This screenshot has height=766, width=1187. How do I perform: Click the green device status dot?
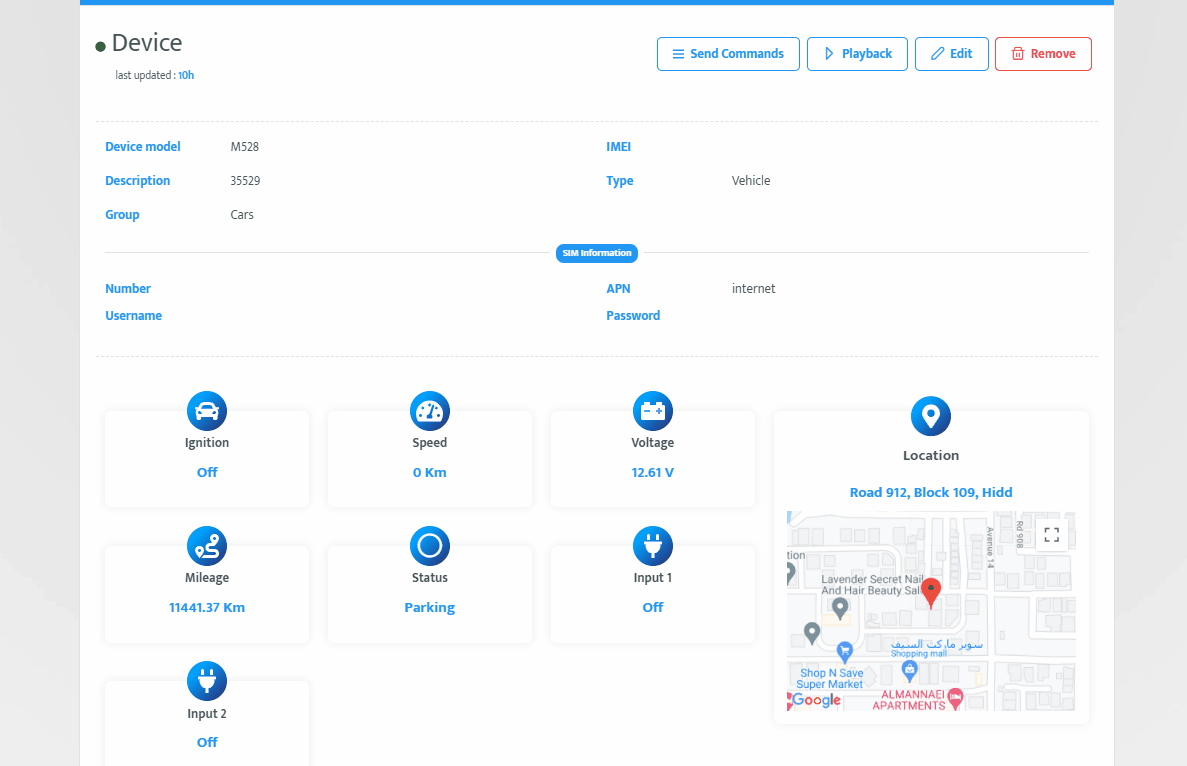coord(100,46)
